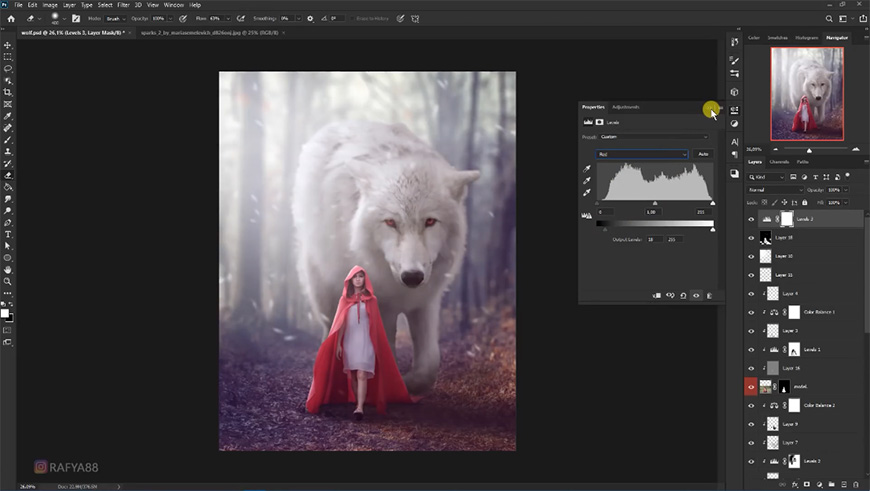Toggle layer visibility in Properties panel footer
870x491 pixels.
point(696,296)
